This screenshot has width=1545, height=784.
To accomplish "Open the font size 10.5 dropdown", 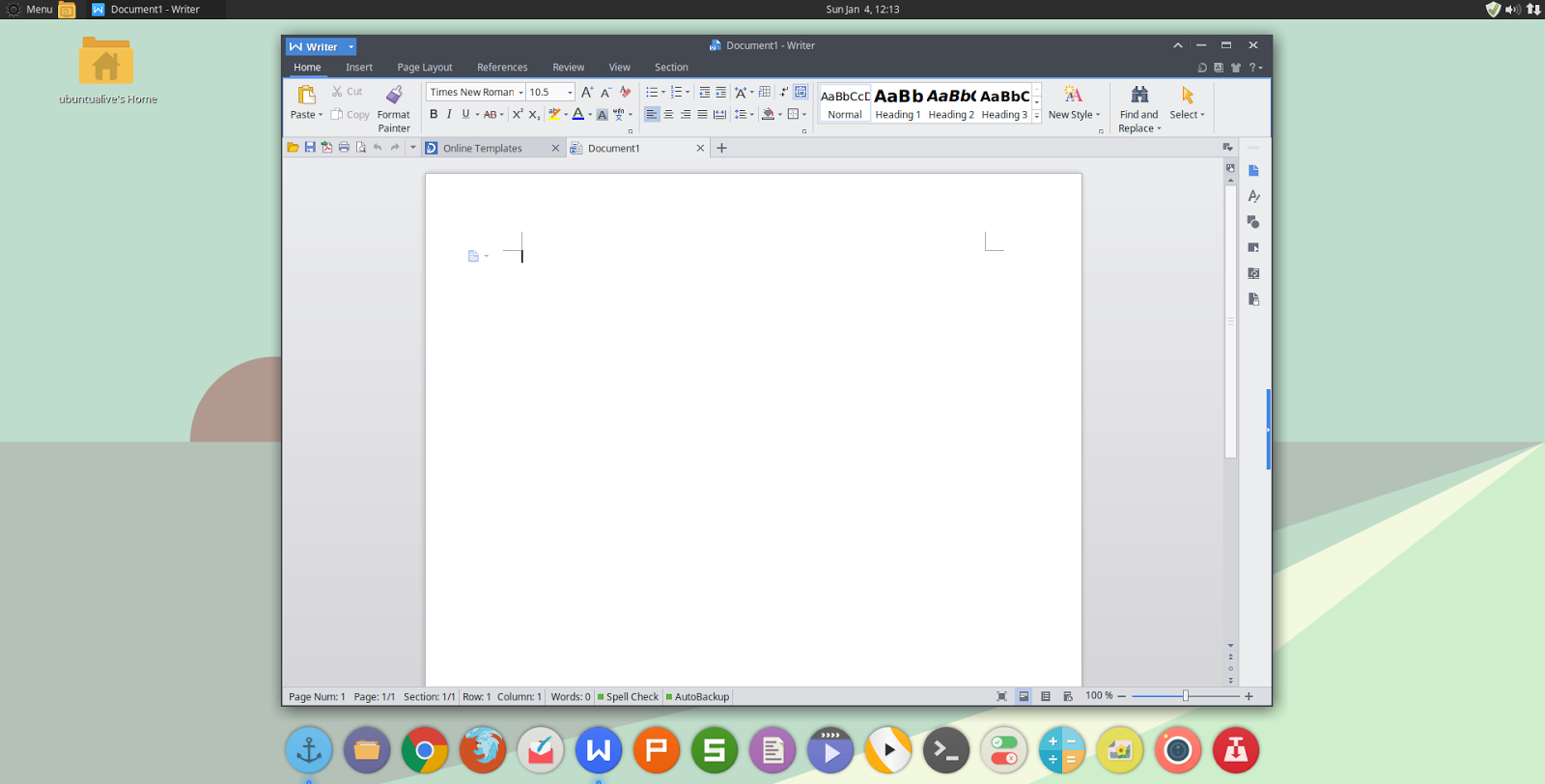I will pos(570,93).
